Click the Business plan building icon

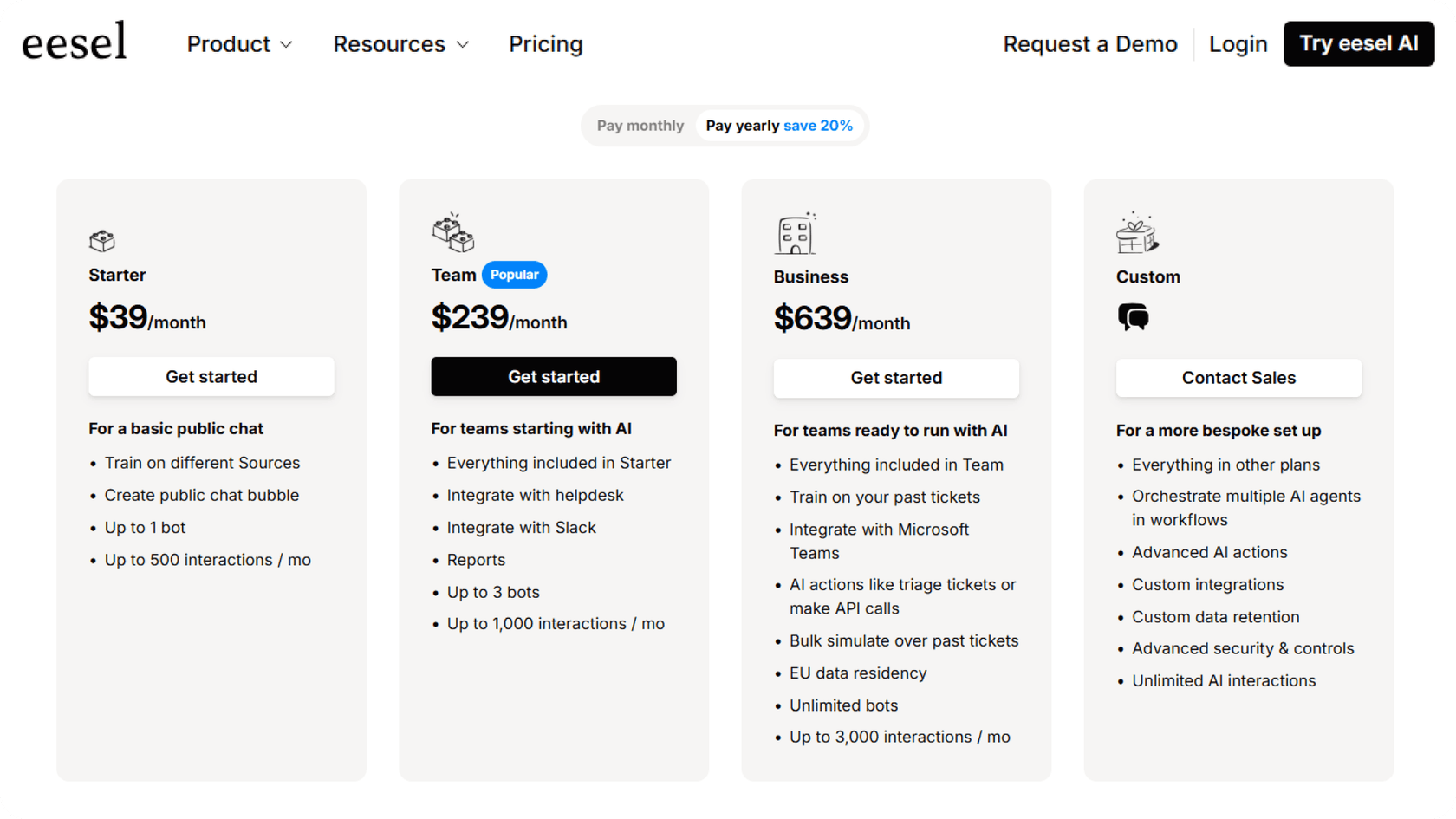tap(795, 234)
